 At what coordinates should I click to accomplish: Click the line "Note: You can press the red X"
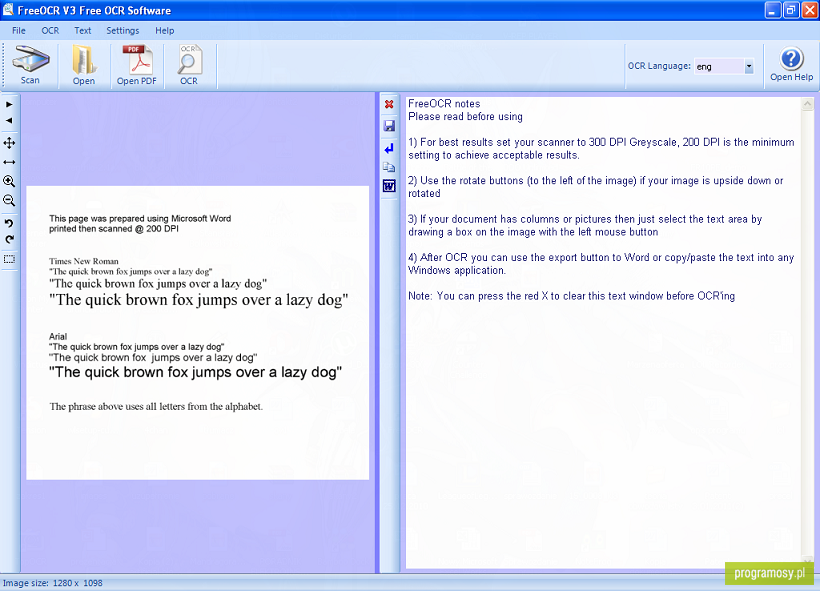tap(572, 296)
